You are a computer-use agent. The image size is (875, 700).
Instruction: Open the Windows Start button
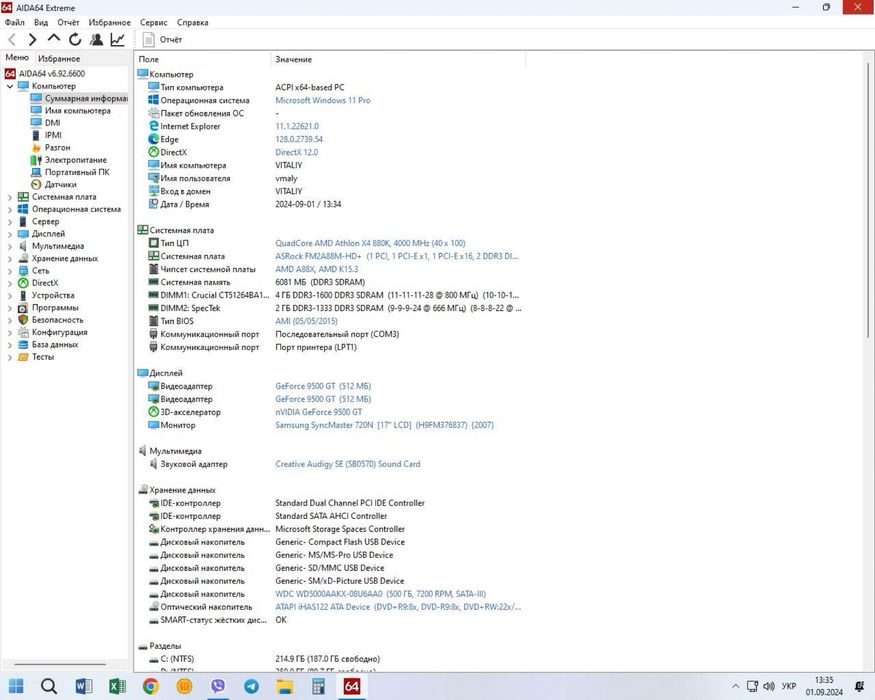click(x=16, y=686)
